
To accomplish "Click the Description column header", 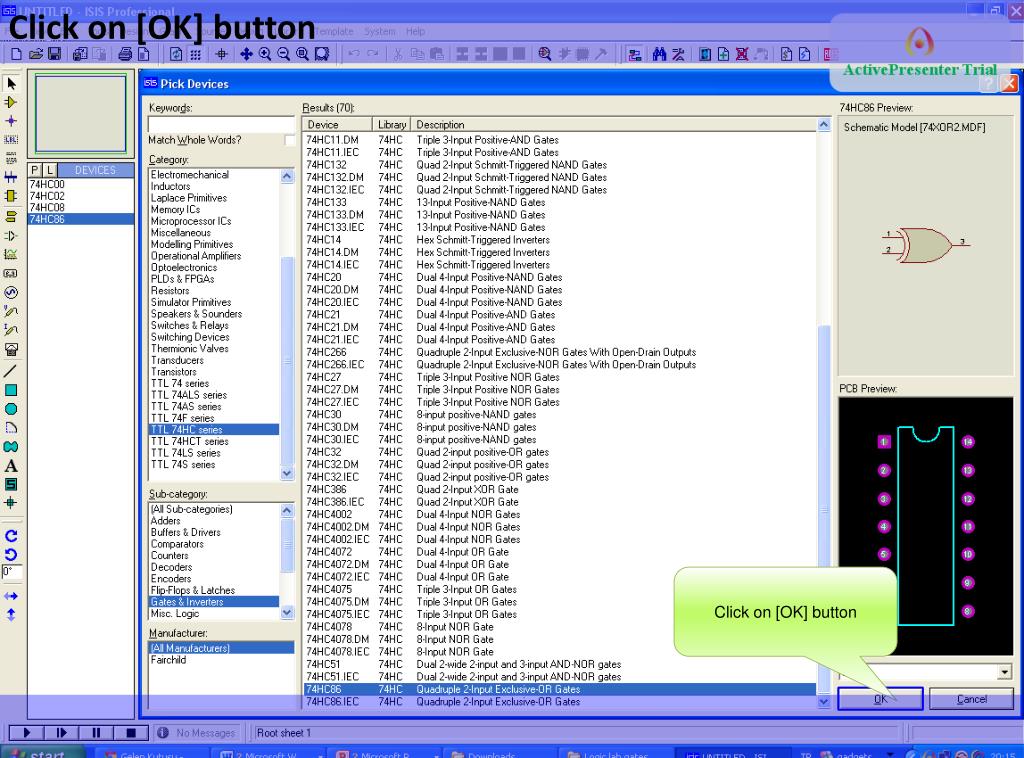I will (x=614, y=125).
